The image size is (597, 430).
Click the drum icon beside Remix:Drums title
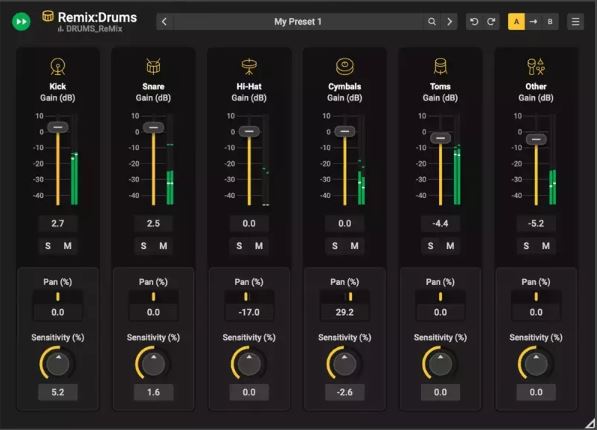click(48, 16)
